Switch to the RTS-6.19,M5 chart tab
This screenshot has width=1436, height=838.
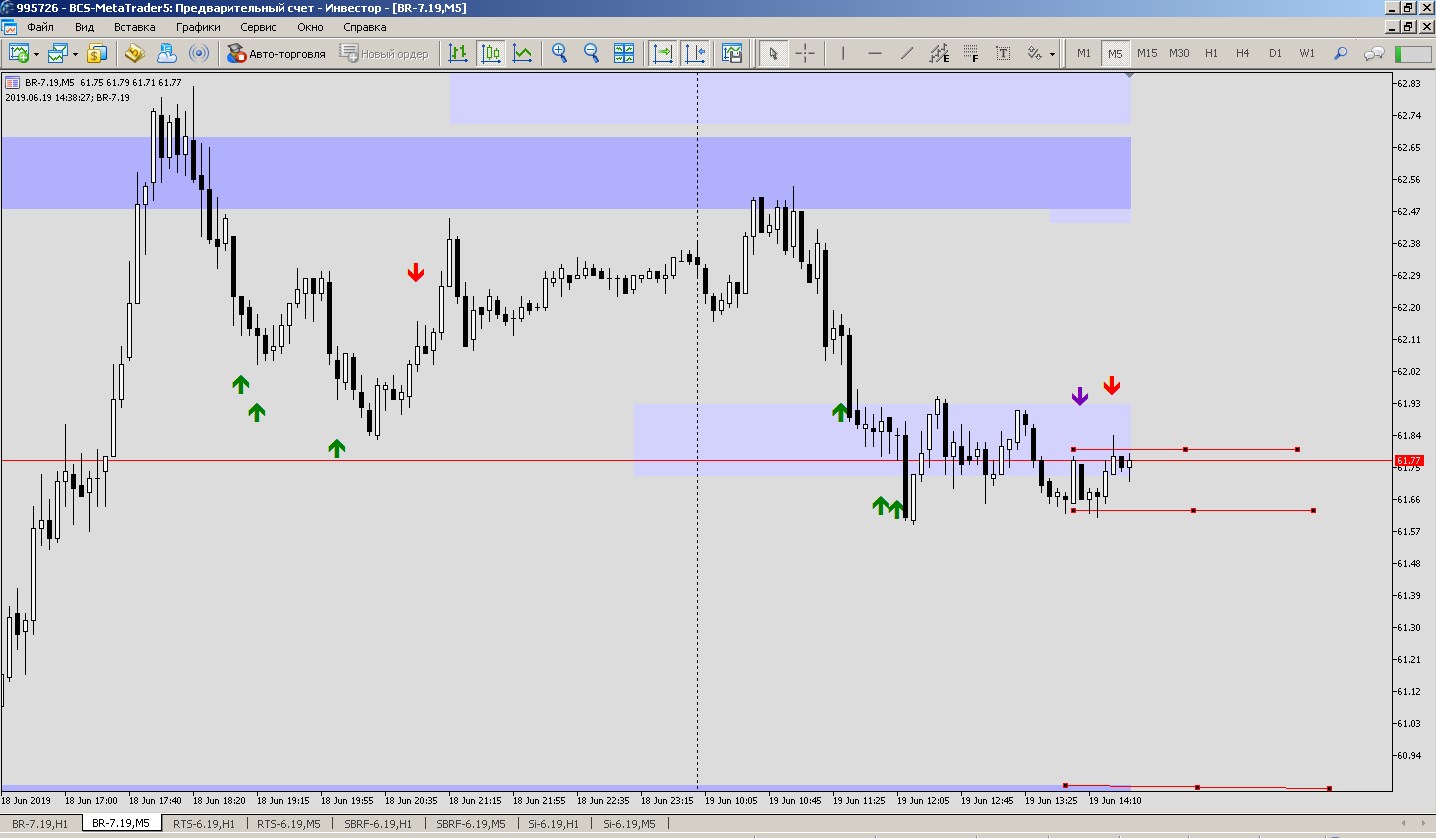coord(288,824)
